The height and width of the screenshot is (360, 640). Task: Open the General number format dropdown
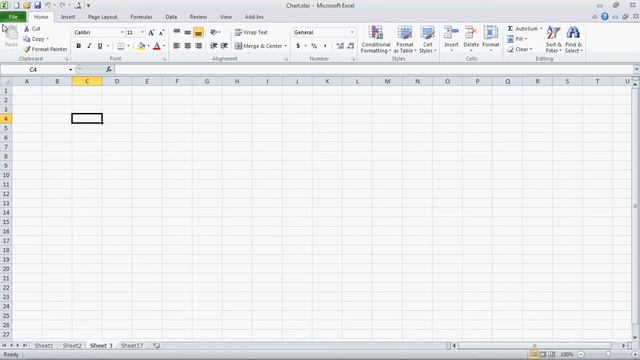352,32
